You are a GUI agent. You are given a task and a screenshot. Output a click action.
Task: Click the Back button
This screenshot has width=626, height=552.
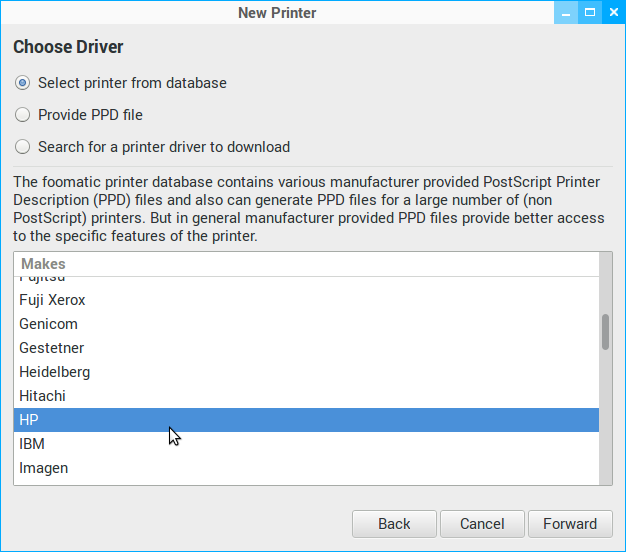point(394,524)
